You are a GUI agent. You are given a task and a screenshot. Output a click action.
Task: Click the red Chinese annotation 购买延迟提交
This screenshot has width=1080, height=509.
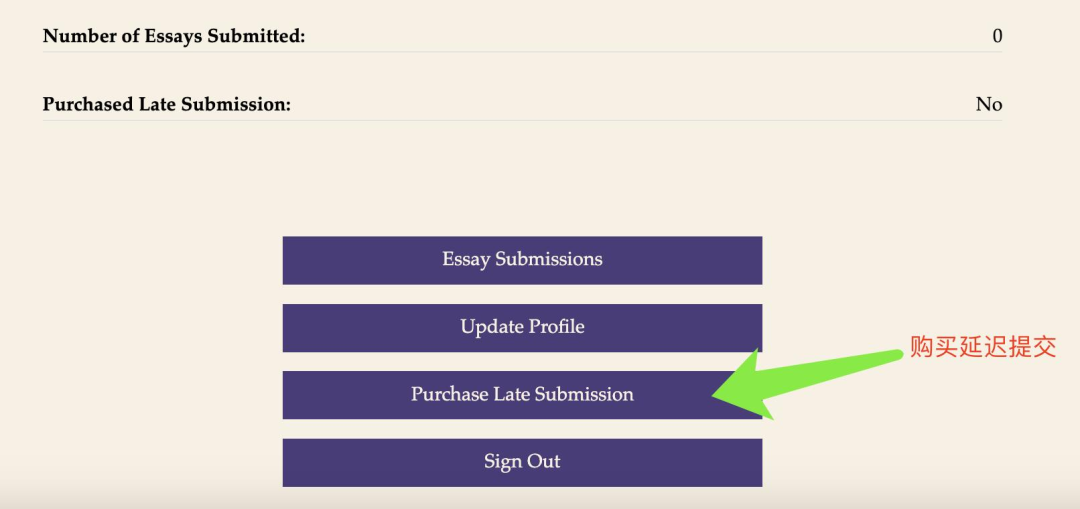pos(983,346)
